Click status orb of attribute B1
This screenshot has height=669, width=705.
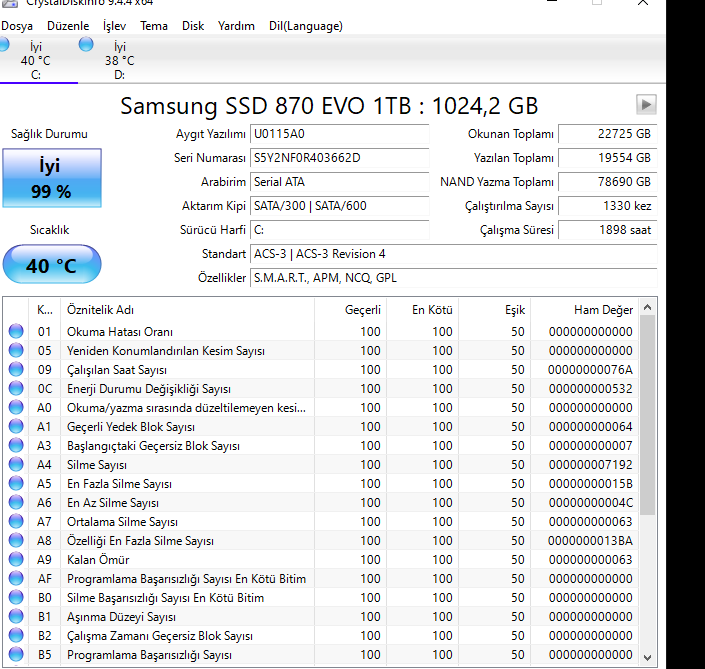(x=16, y=616)
